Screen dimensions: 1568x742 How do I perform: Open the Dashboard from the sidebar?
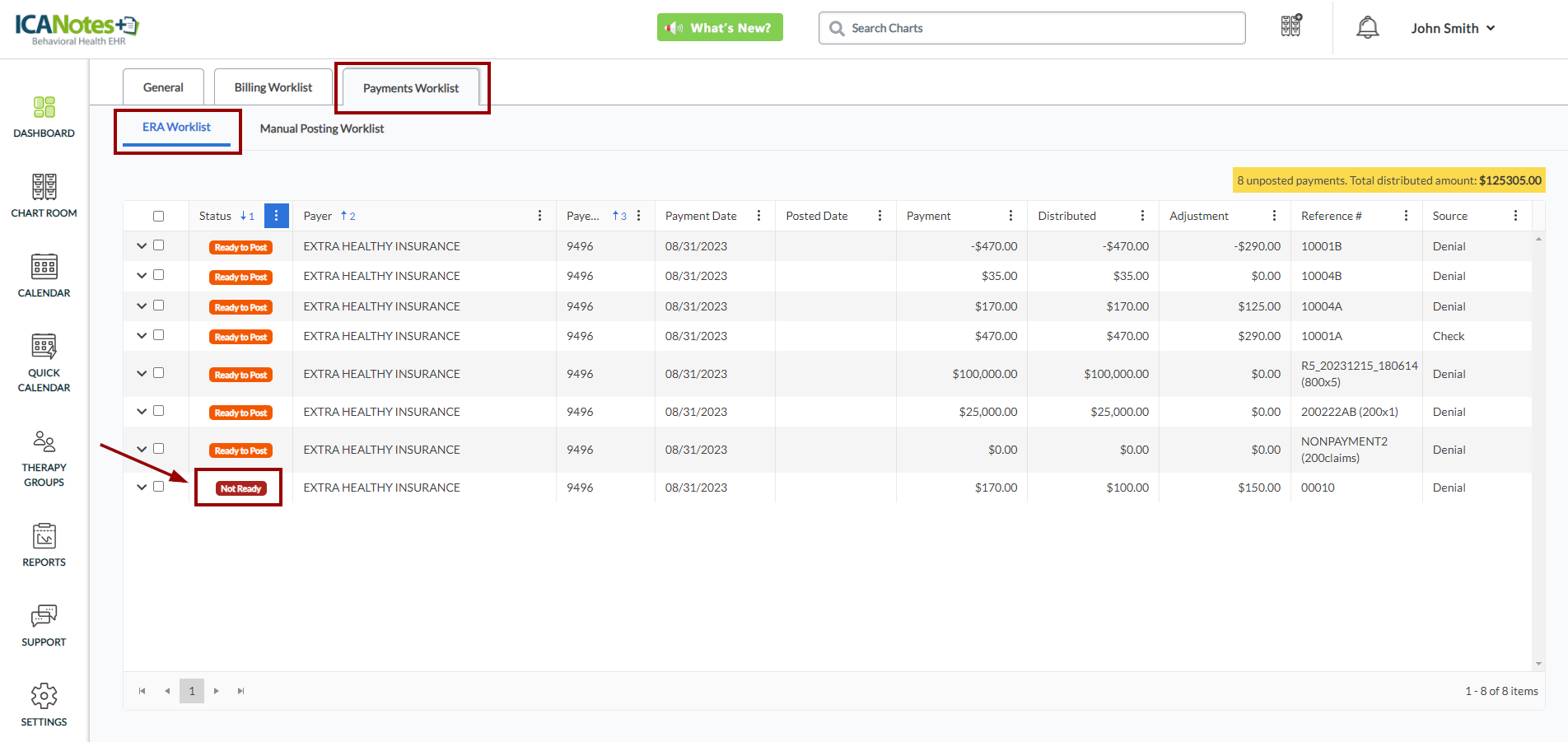coord(44,117)
